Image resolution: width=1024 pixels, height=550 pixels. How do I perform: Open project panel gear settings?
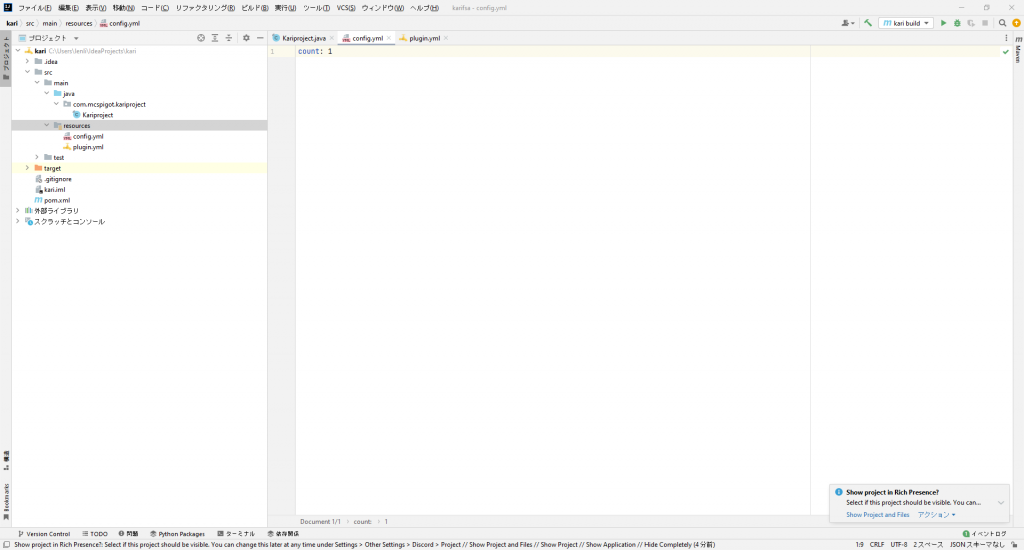246,38
